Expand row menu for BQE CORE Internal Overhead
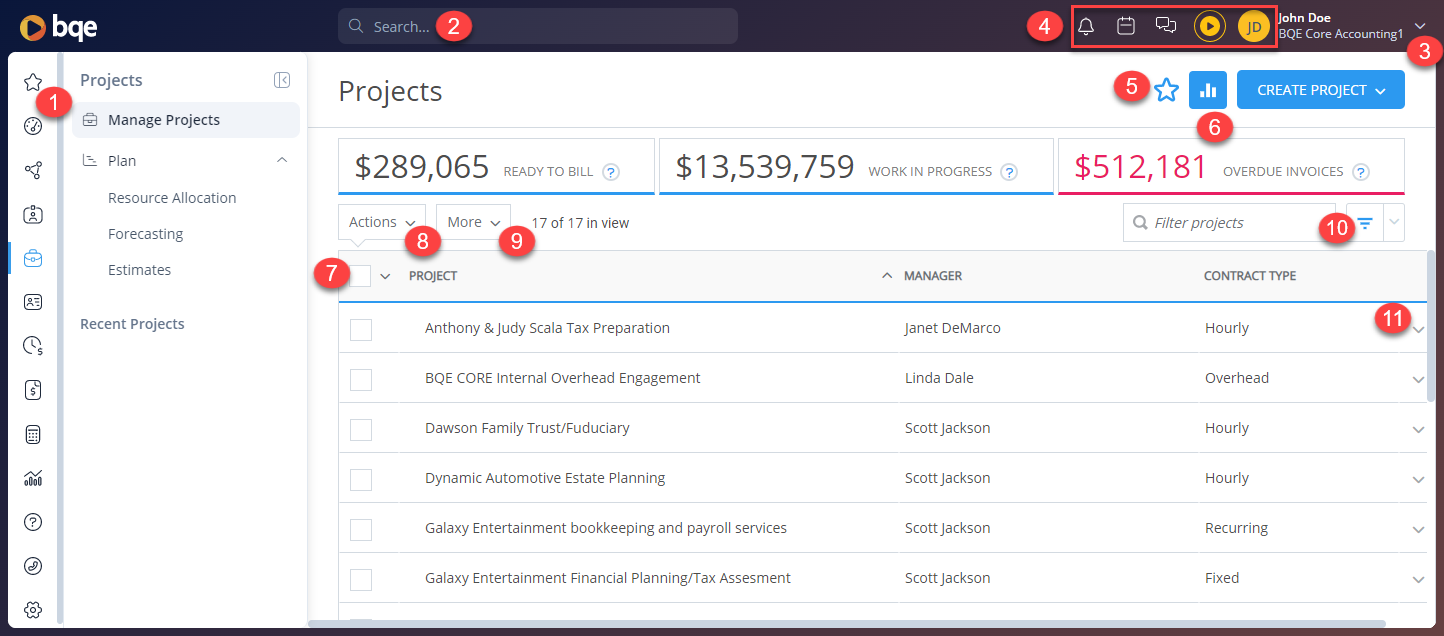Image resolution: width=1444 pixels, height=636 pixels. pos(1418,379)
